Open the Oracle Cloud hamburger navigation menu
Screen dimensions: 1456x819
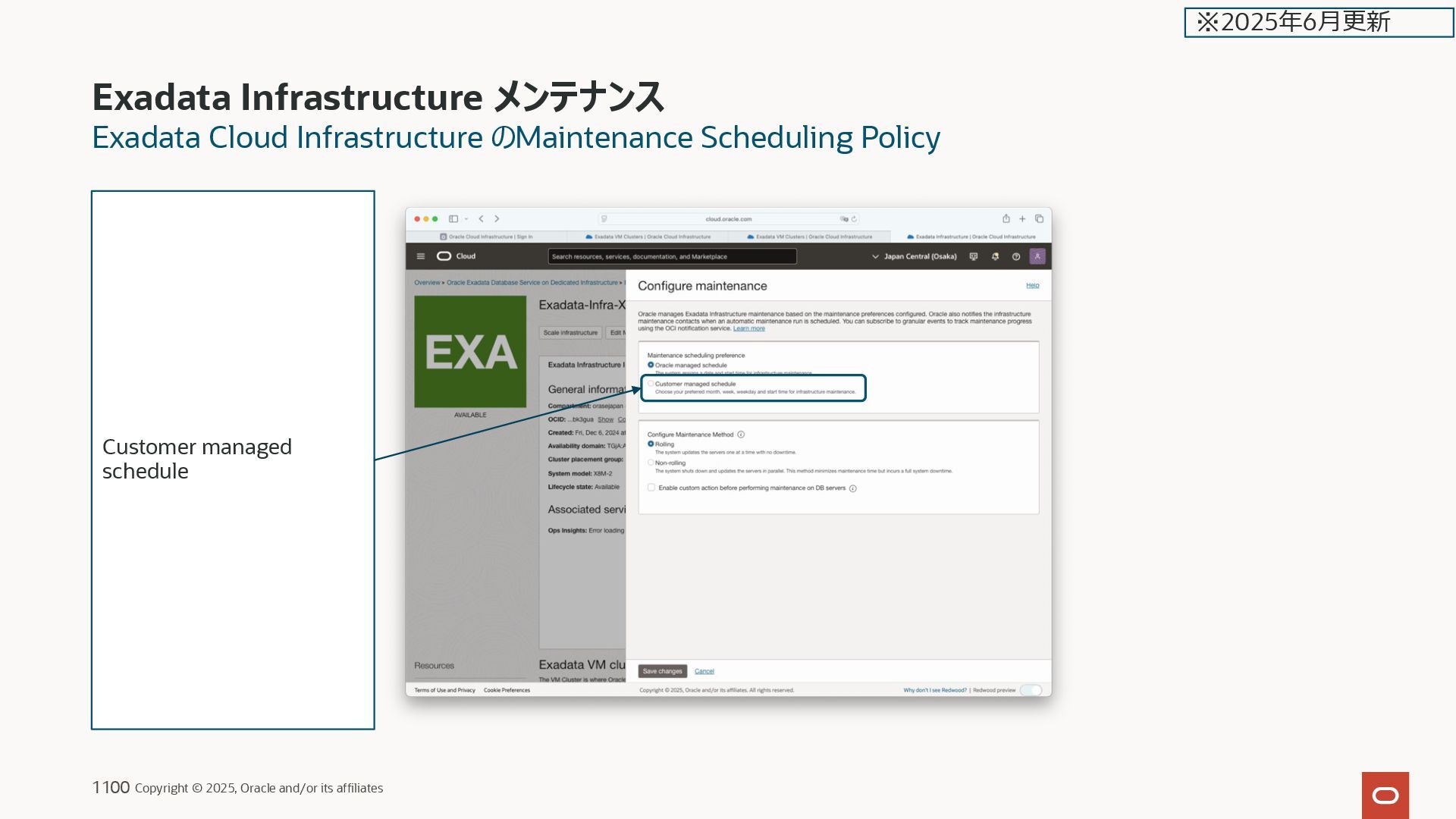[x=421, y=256]
